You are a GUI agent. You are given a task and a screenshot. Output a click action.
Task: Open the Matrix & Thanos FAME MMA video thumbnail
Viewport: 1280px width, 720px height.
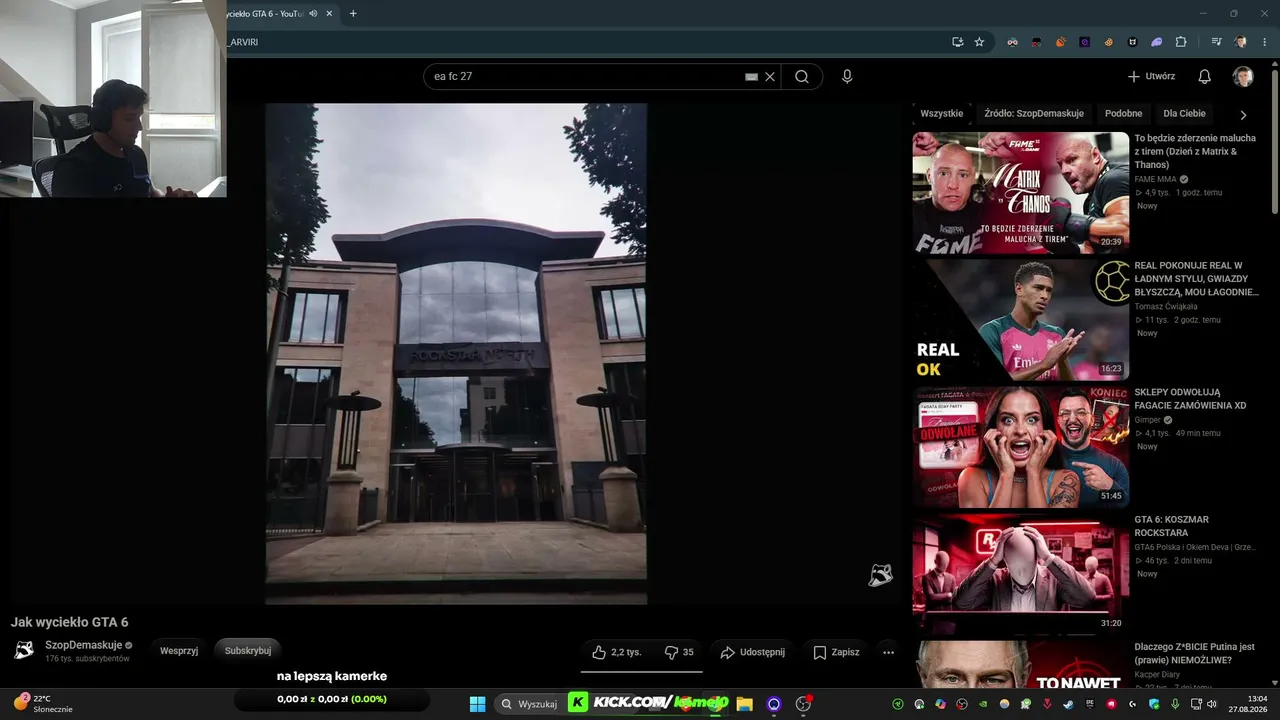1020,193
